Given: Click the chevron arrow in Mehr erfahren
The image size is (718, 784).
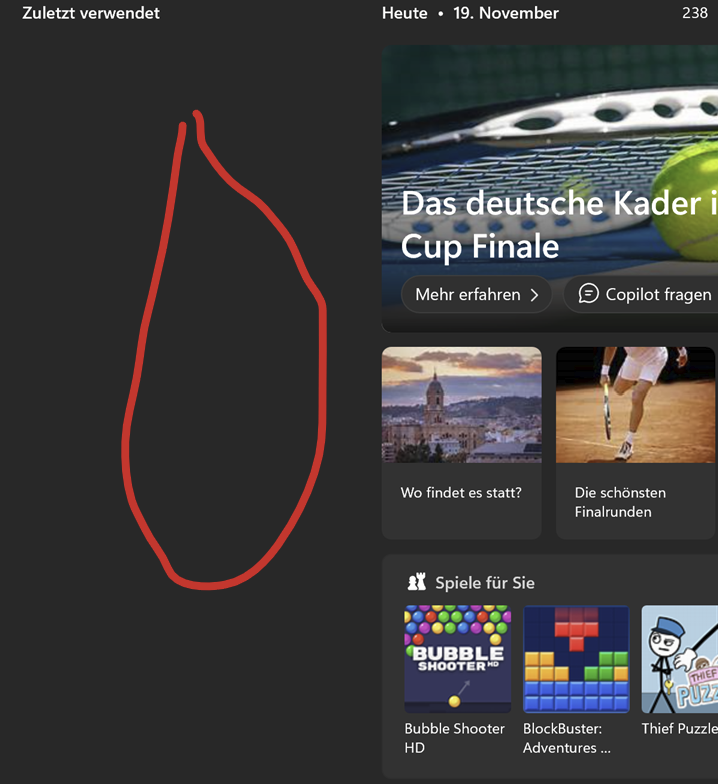Looking at the screenshot, I should click(534, 295).
